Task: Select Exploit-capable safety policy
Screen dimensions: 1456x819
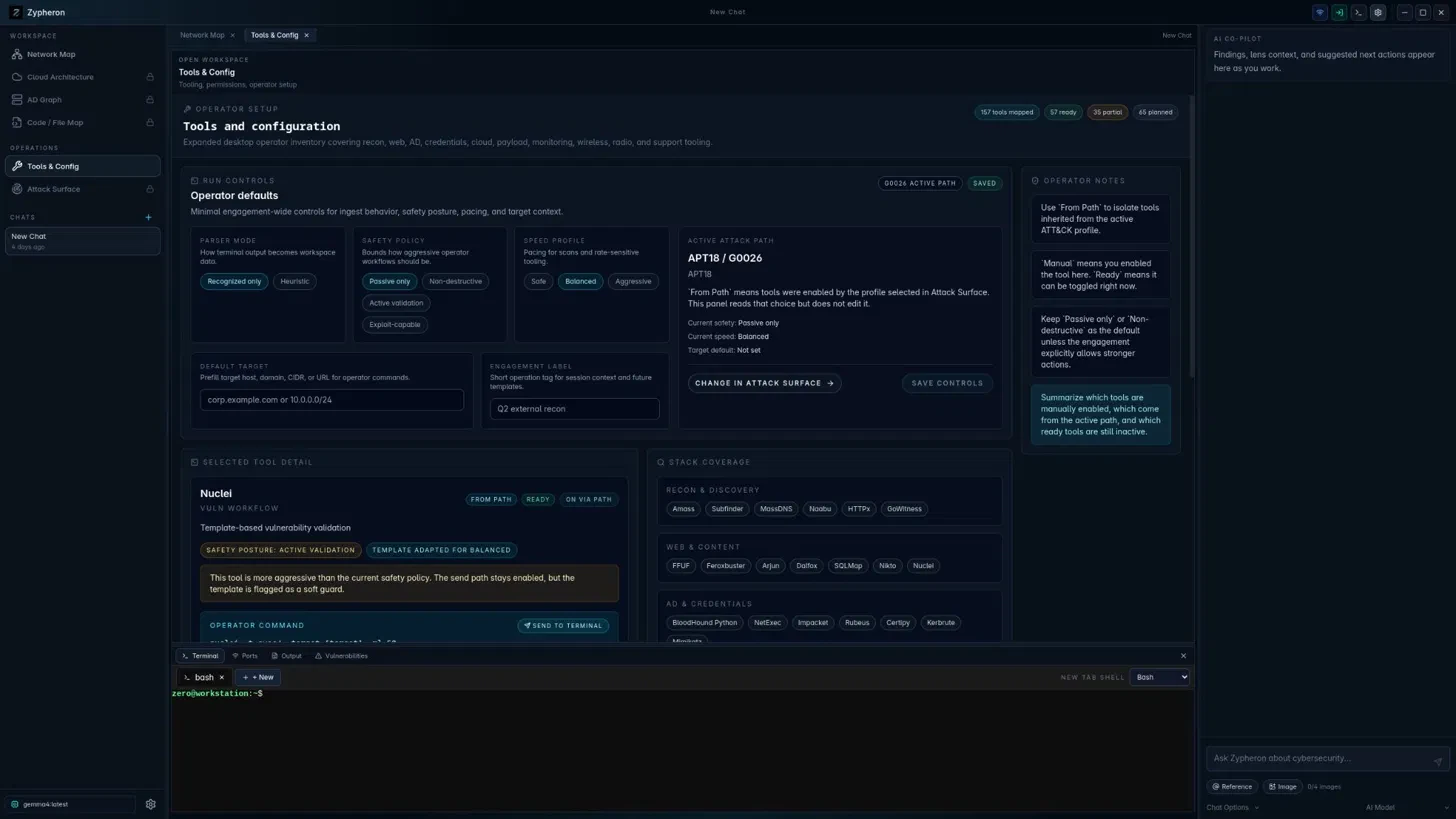Action: 395,325
